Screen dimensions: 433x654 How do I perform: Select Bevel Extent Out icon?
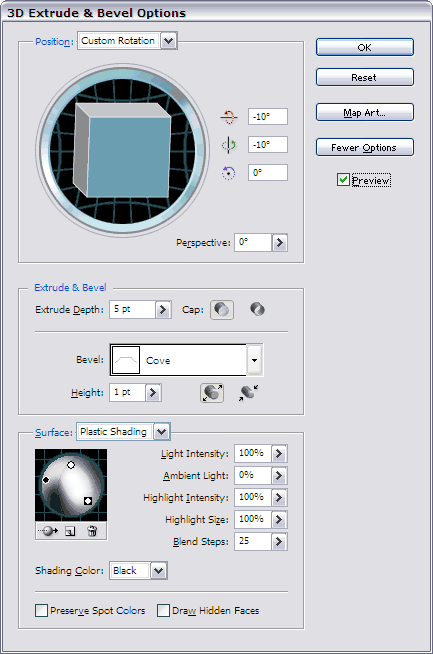pyautogui.click(x=212, y=393)
